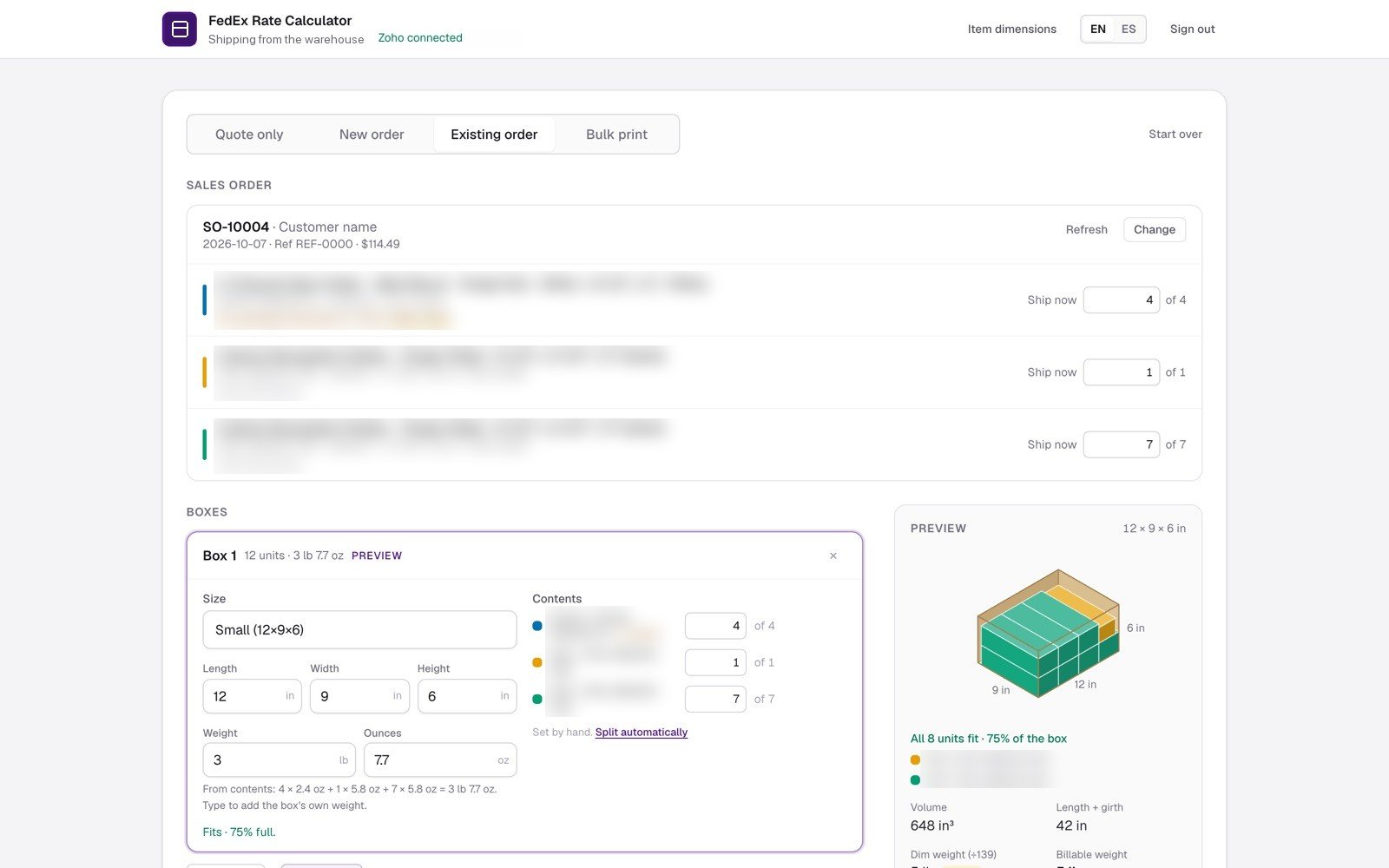The image size is (1389, 868).
Task: Edit Ship now quantity of 7
Action: (x=1122, y=444)
